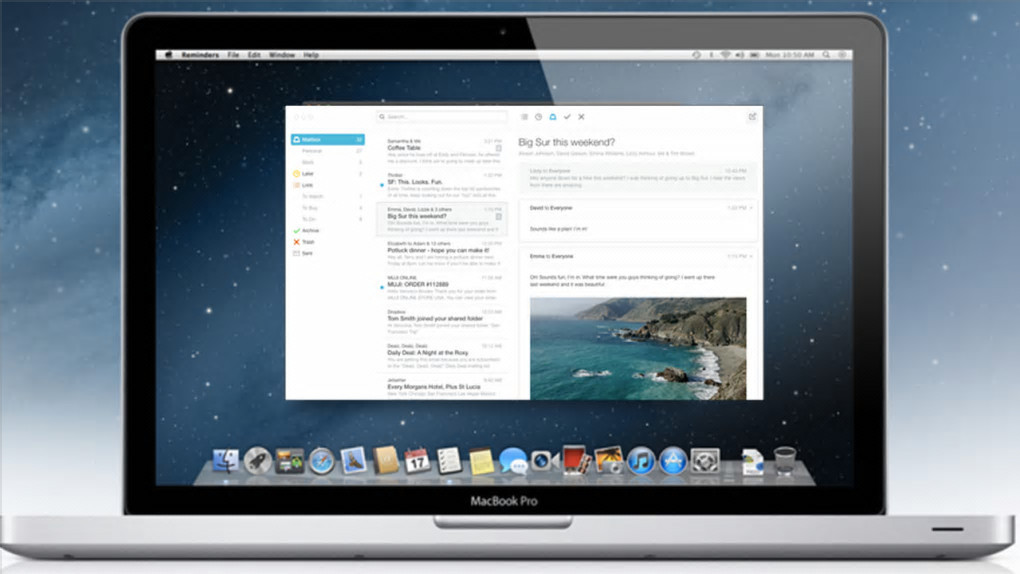This screenshot has width=1020, height=574.
Task: Open the 'Coffee Table' email
Action: (442, 150)
